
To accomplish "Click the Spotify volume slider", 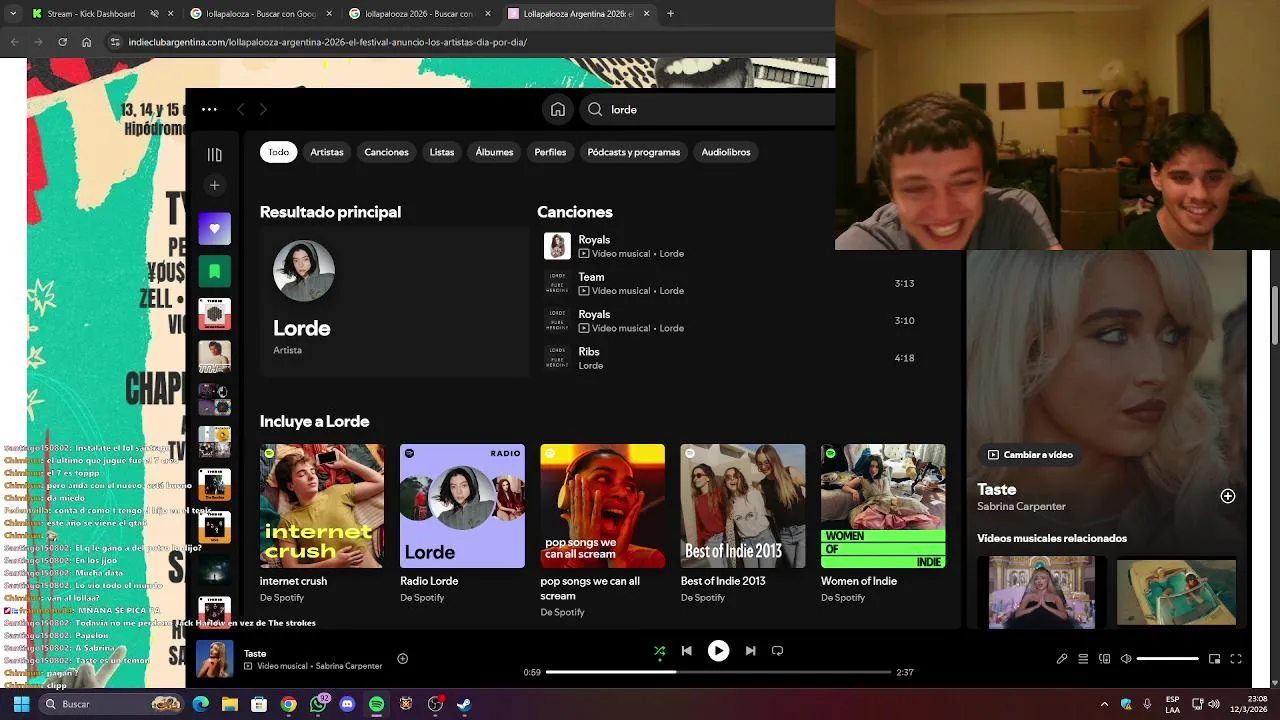I will click(x=1167, y=659).
